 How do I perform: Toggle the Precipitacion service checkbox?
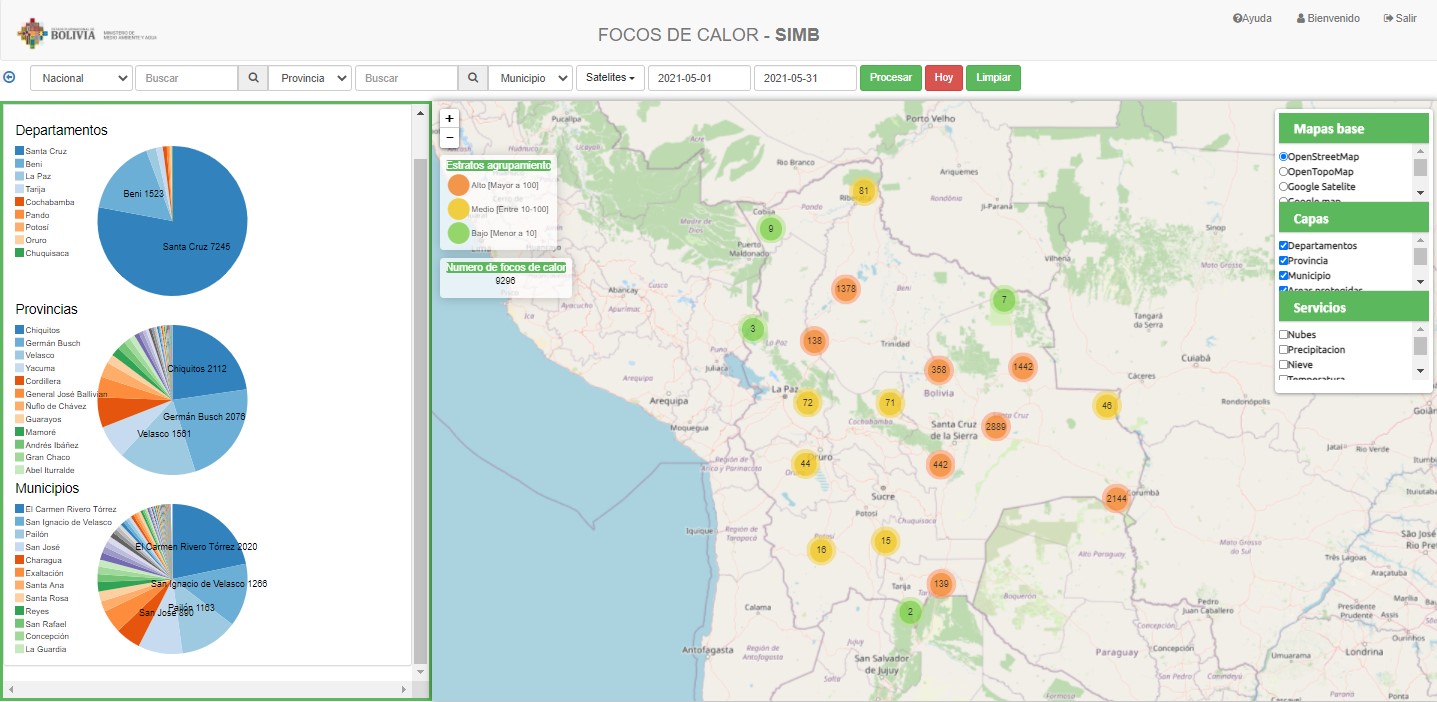pos(1284,350)
